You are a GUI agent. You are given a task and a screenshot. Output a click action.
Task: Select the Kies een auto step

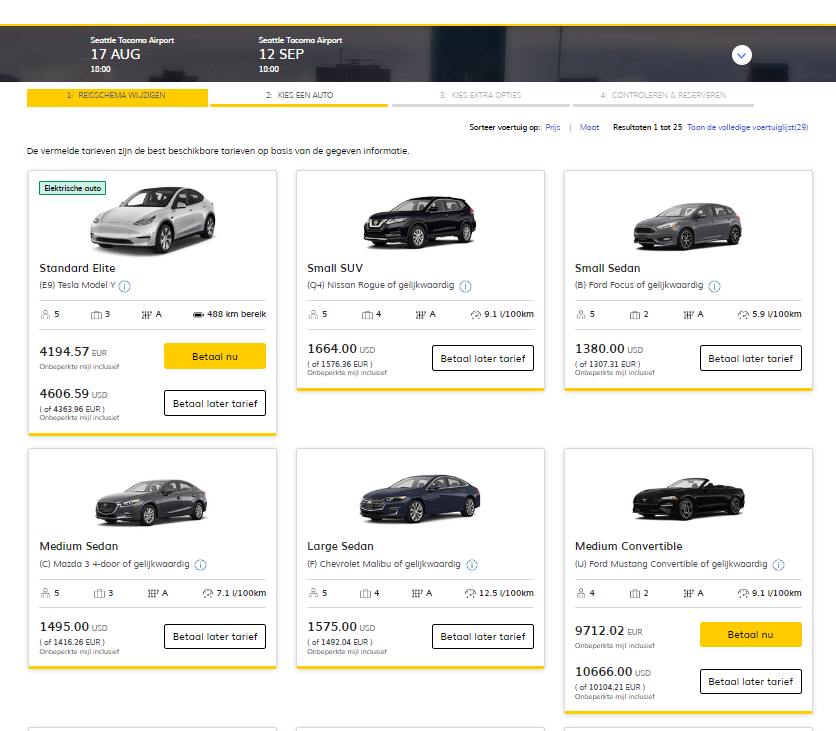(299, 96)
